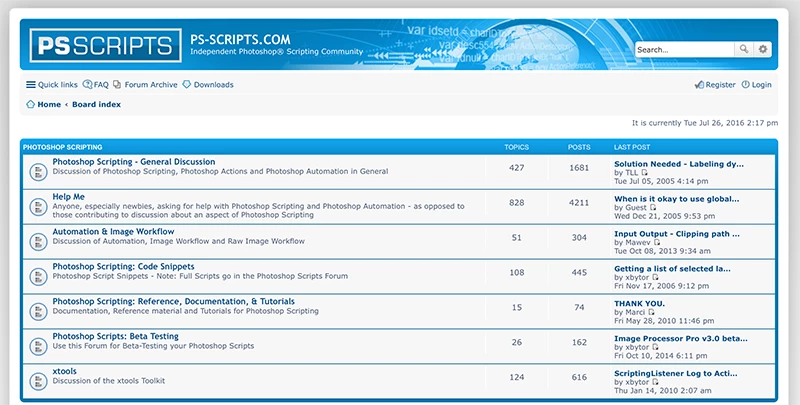Click posts count 616 in xtools row
Screen dimensions: 800x405
(x=579, y=377)
